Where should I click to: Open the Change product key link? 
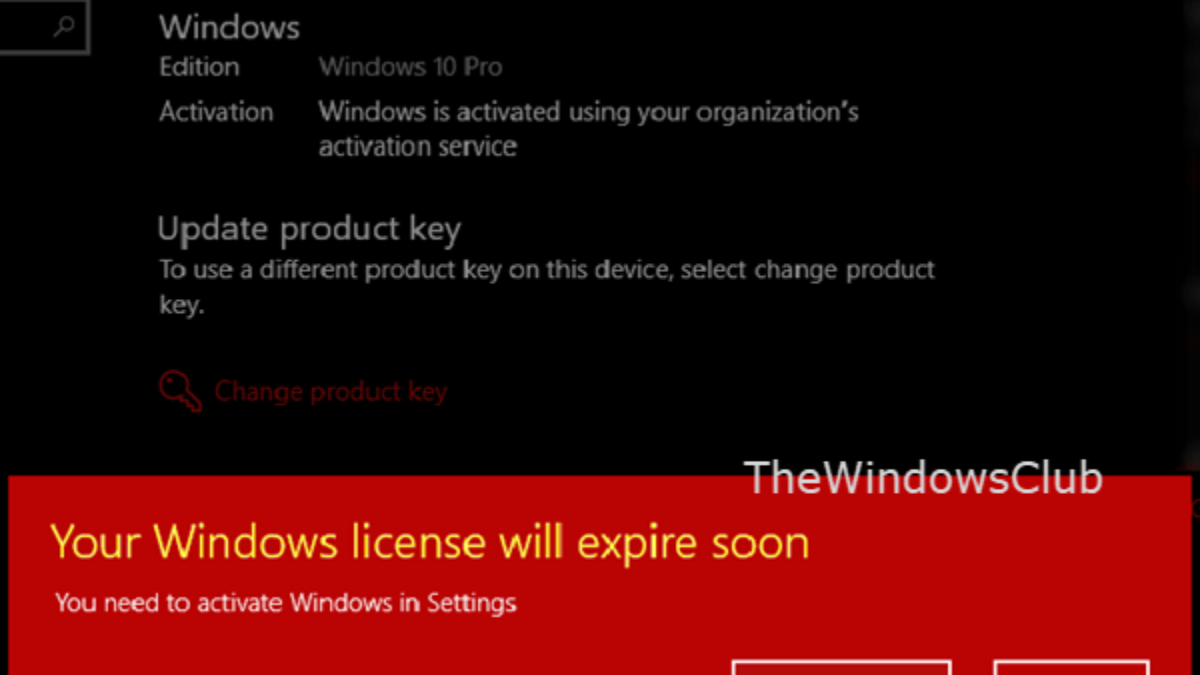(x=330, y=391)
